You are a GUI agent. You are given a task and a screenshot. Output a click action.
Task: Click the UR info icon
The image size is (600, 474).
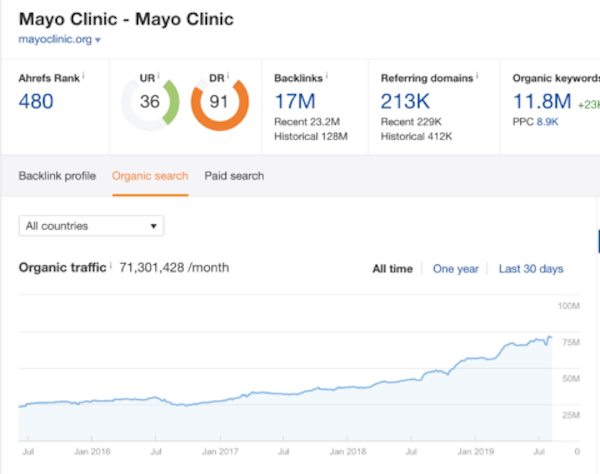(x=158, y=75)
